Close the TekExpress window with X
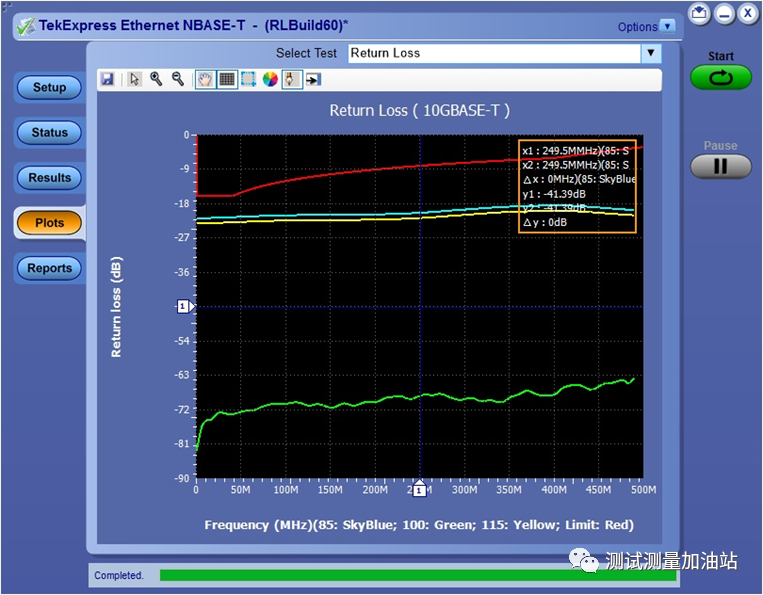Image resolution: width=763 pixels, height=595 pixels. click(748, 13)
